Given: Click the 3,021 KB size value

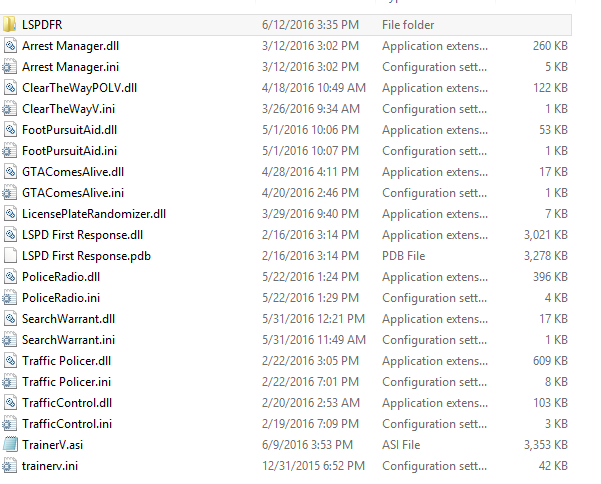Looking at the screenshot, I should point(546,235).
